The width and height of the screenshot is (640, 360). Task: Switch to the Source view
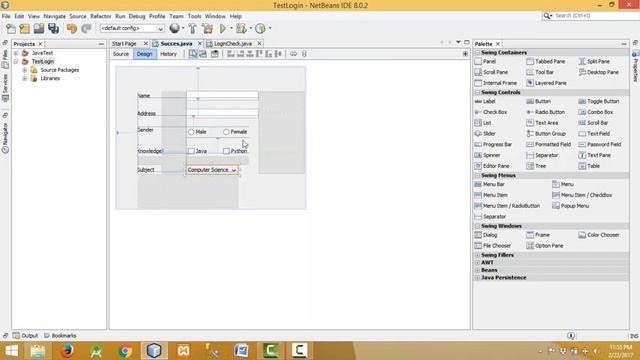point(121,54)
